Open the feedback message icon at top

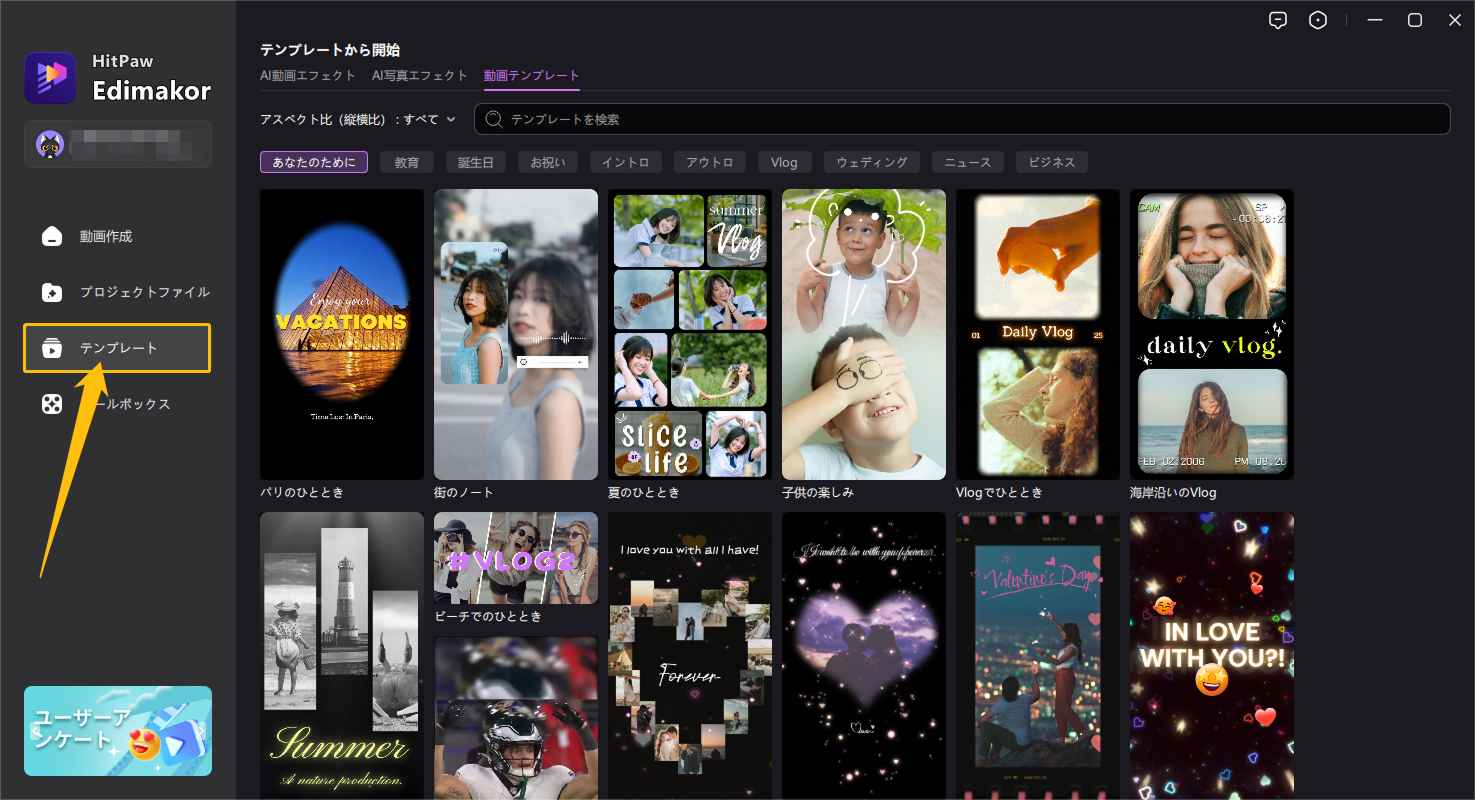point(1277,20)
